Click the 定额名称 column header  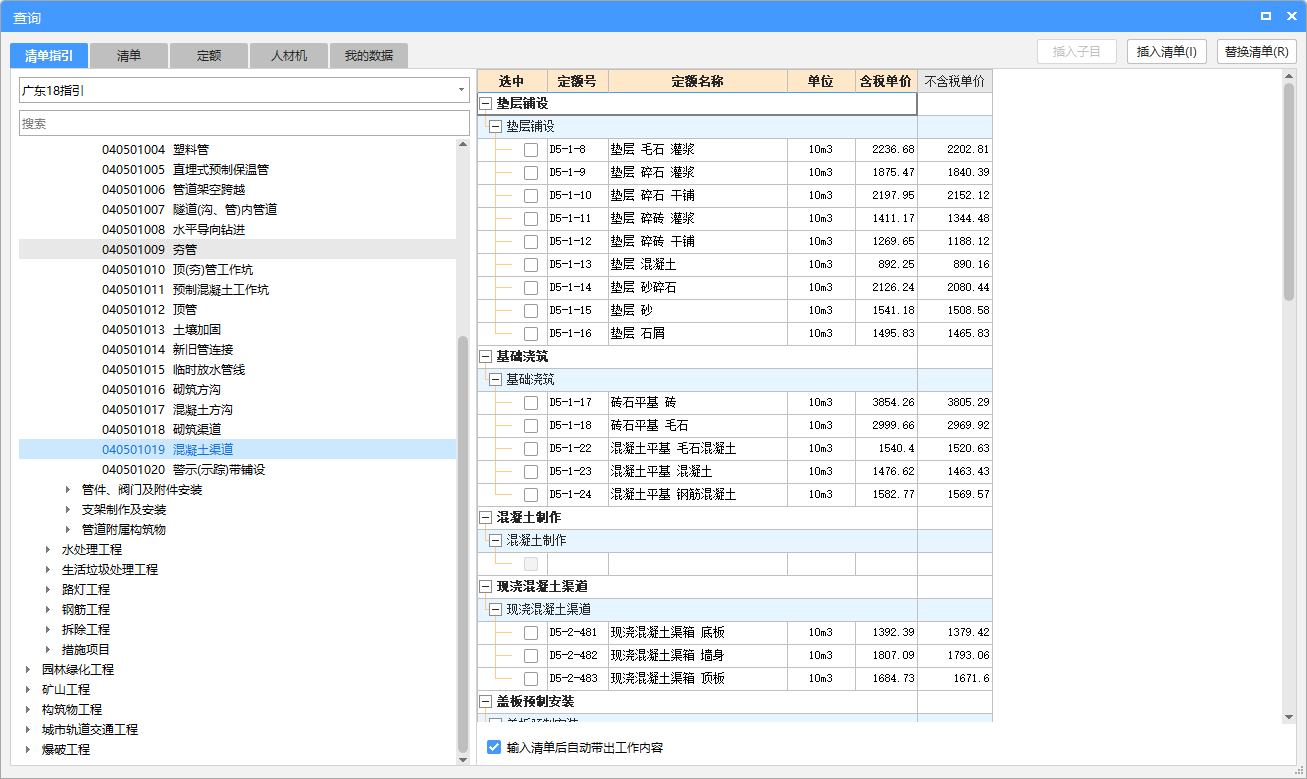click(697, 81)
